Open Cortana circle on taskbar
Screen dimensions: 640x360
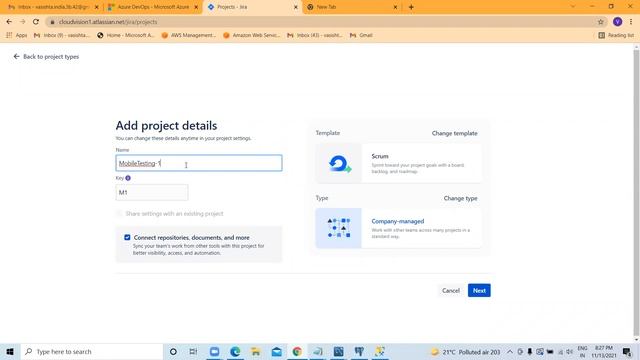(173, 351)
